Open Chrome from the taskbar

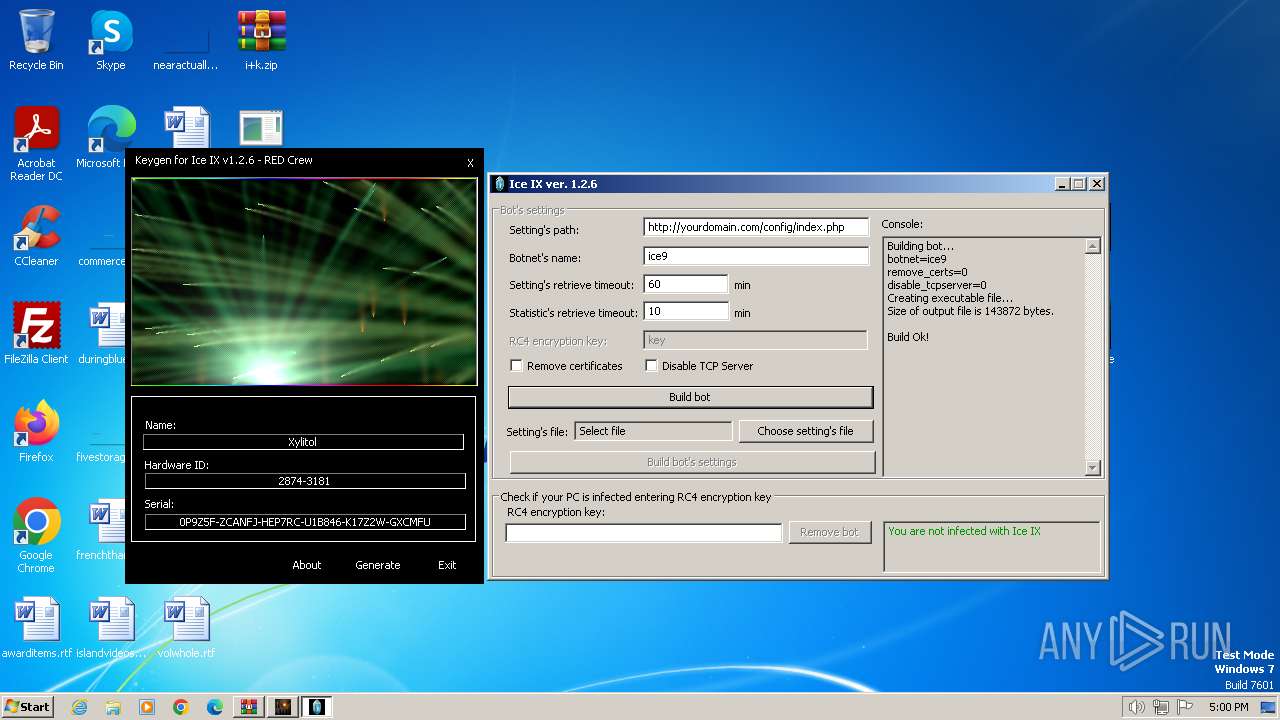point(181,707)
